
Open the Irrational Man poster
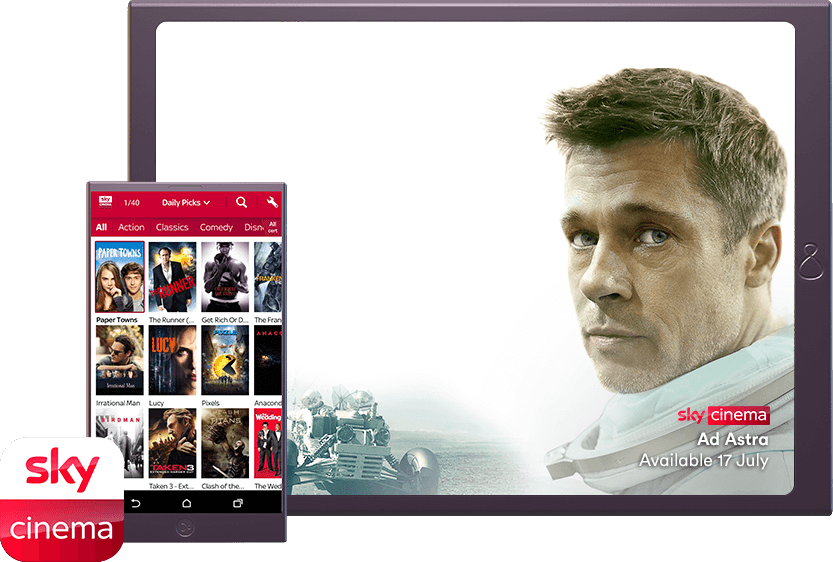pyautogui.click(x=120, y=360)
